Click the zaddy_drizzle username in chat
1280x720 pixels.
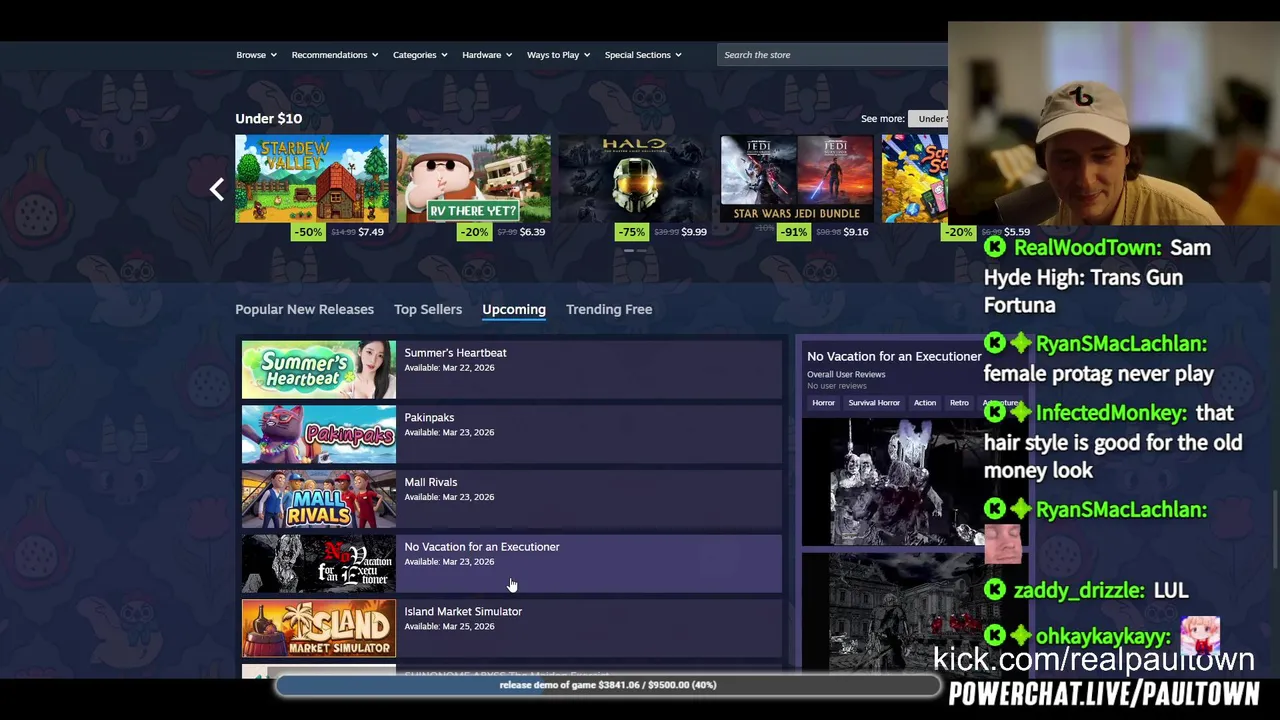pos(1079,591)
